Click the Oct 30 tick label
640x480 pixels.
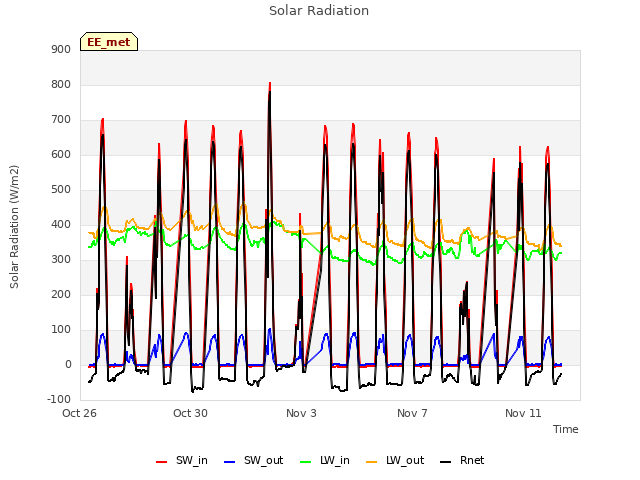(x=190, y=413)
